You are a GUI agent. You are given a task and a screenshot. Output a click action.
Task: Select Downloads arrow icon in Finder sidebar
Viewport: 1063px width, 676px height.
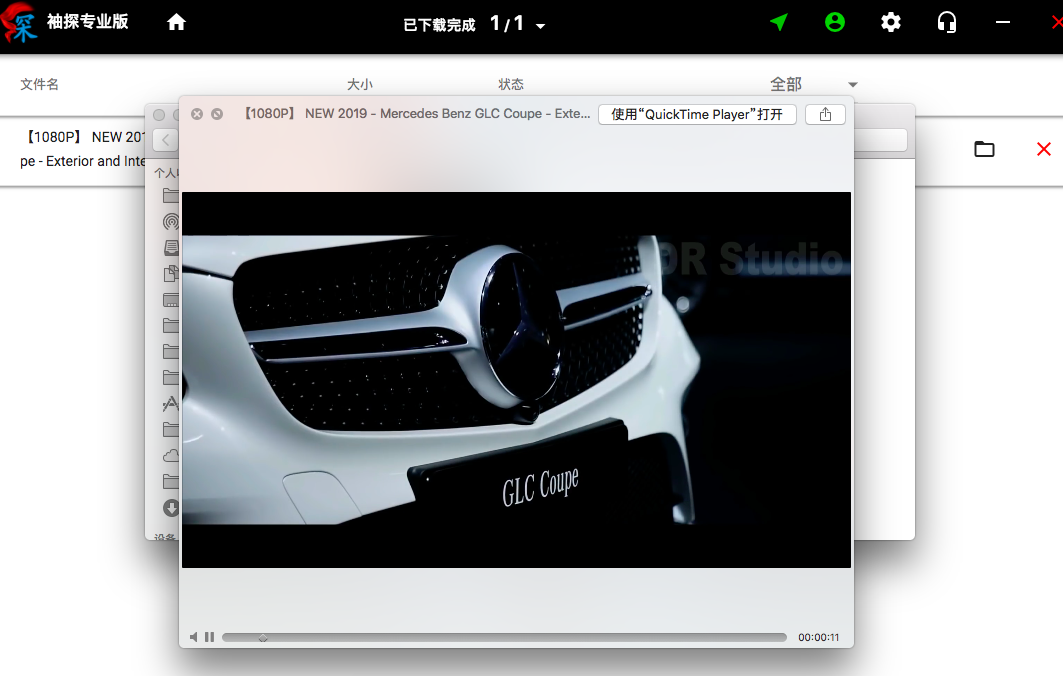[x=171, y=507]
